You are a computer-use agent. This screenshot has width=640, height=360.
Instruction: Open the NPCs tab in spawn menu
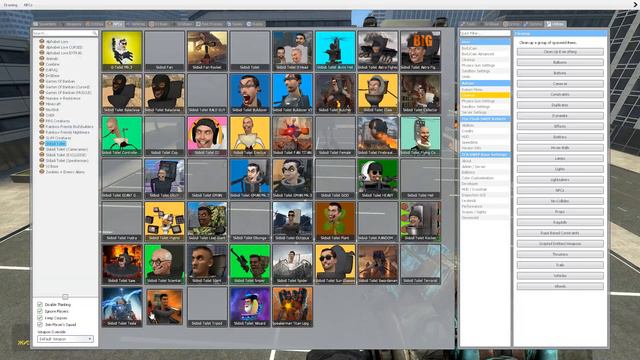pyautogui.click(x=115, y=24)
